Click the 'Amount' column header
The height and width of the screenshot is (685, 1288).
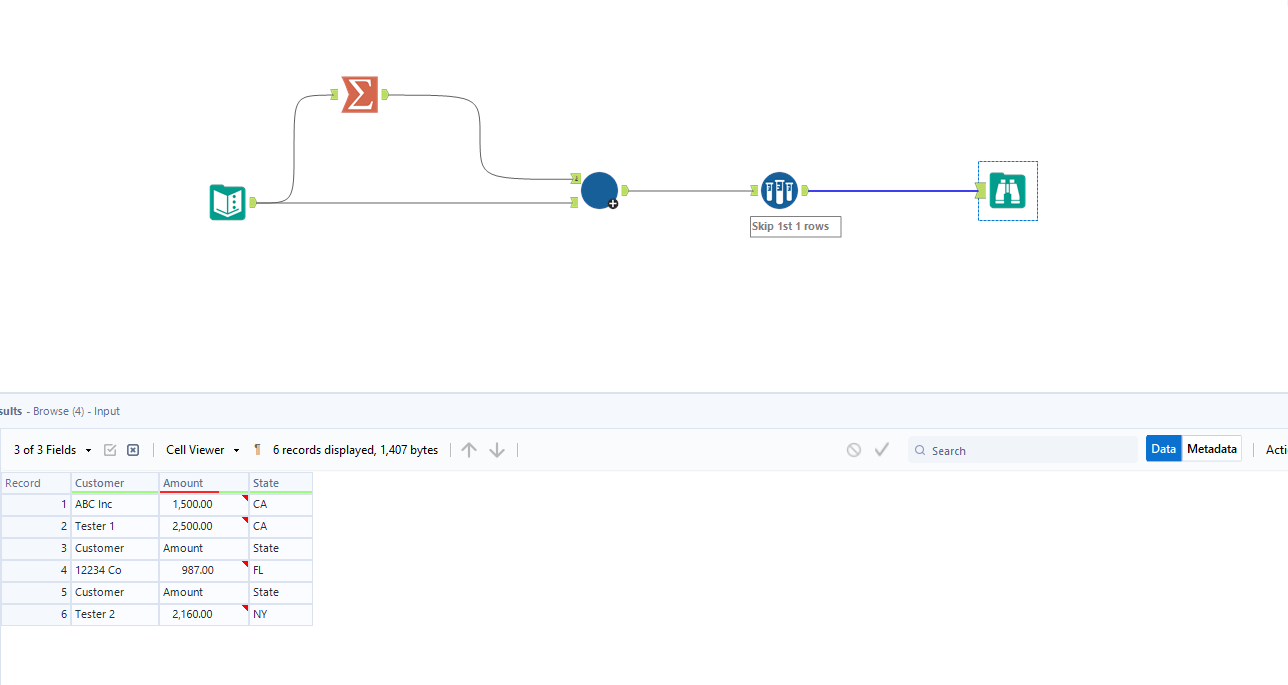tap(183, 482)
